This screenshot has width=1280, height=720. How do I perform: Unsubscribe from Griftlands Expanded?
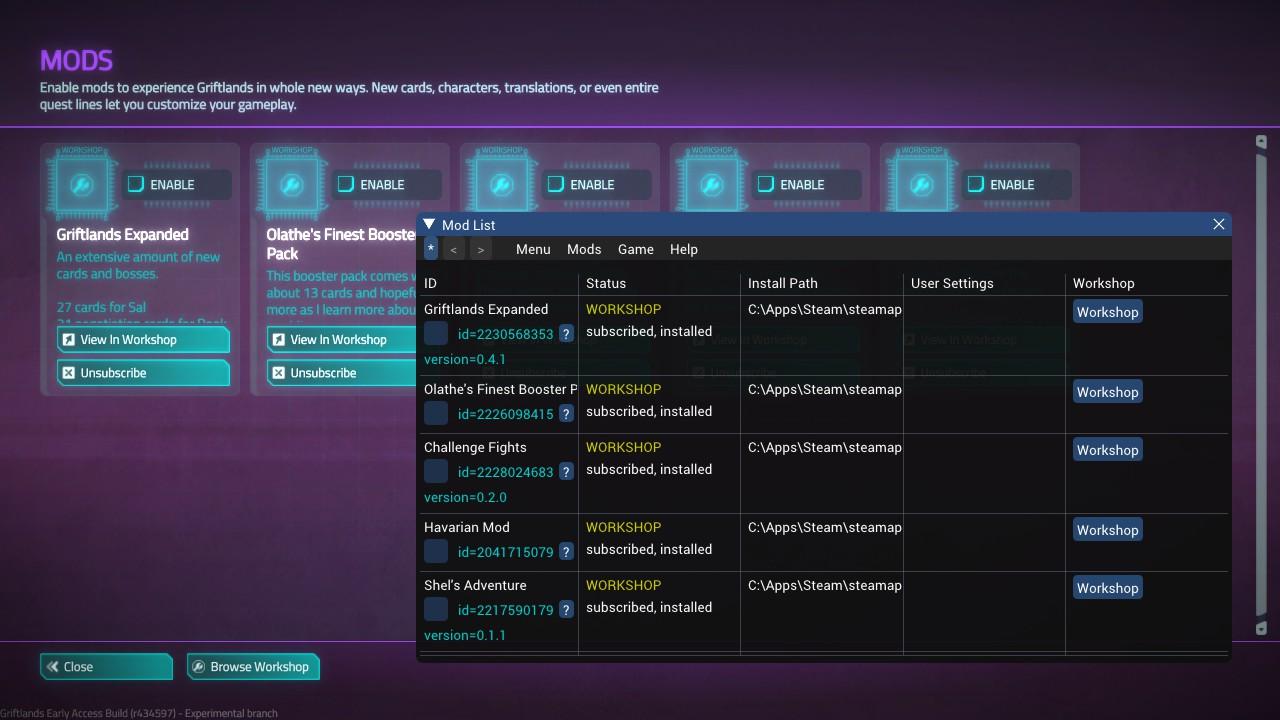(x=143, y=373)
